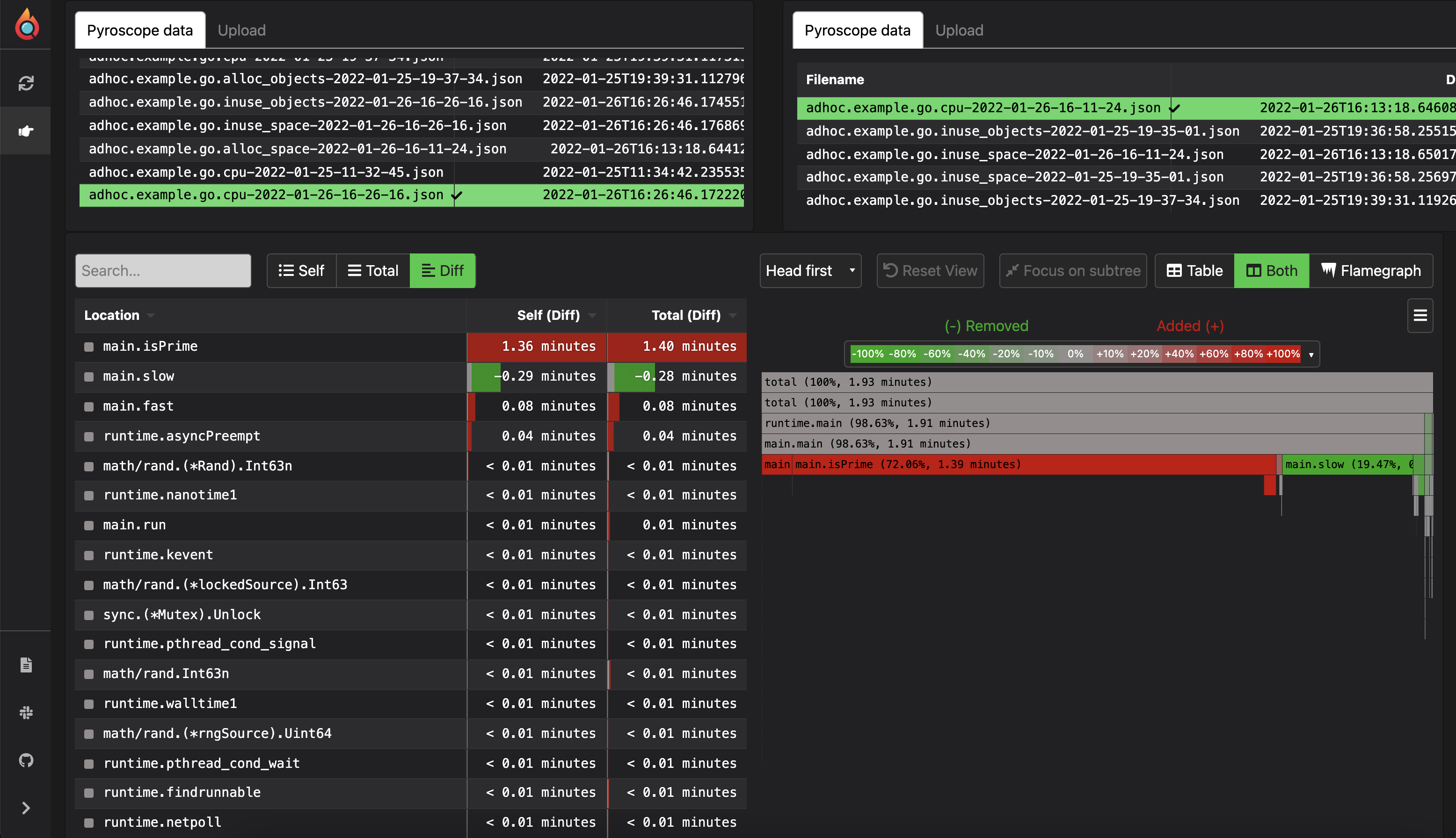This screenshot has width=1456, height=838.
Task: Select the Adhoc profiling hand icon
Action: pyautogui.click(x=26, y=130)
